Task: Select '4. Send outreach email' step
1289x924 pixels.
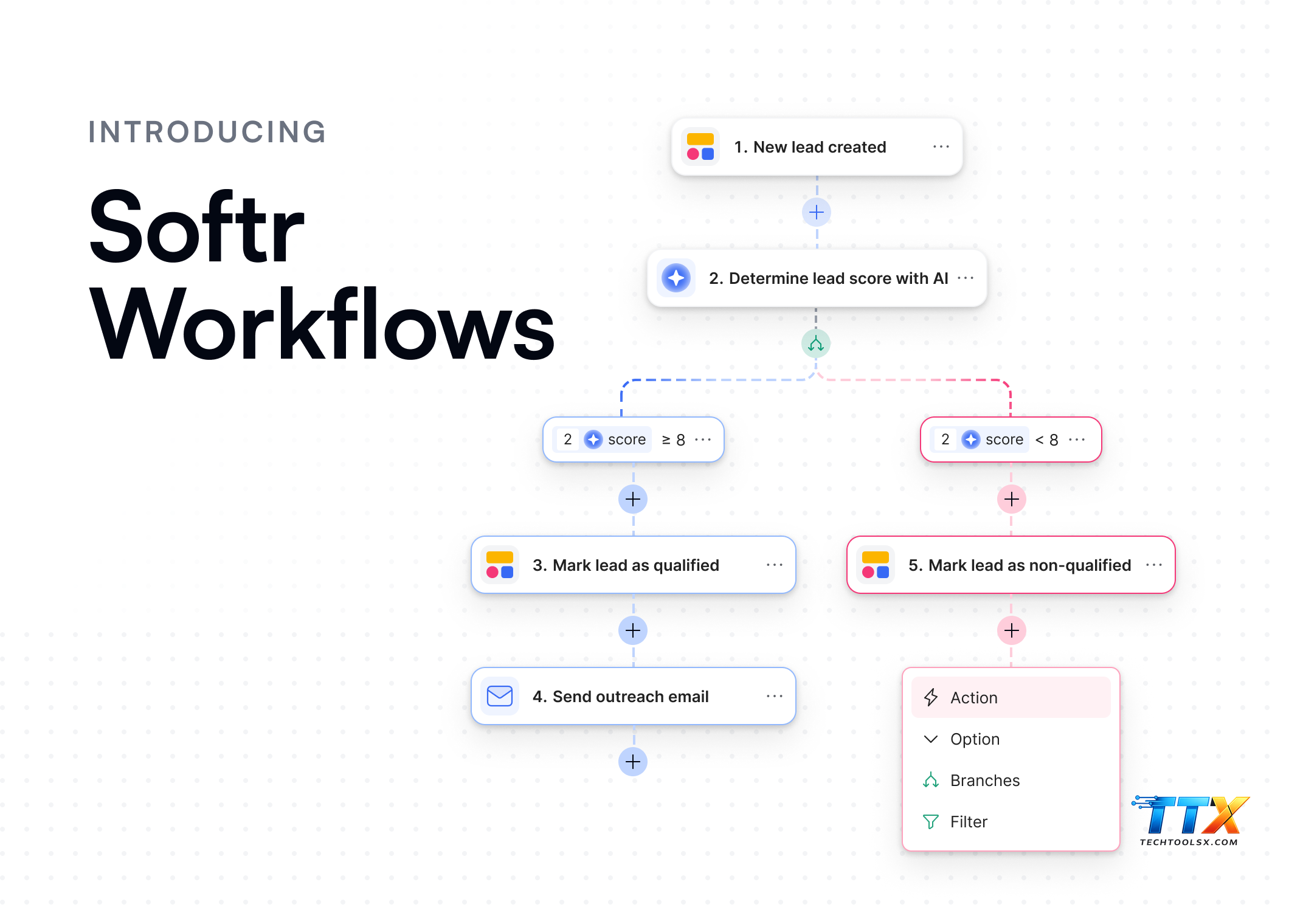Action: click(633, 696)
